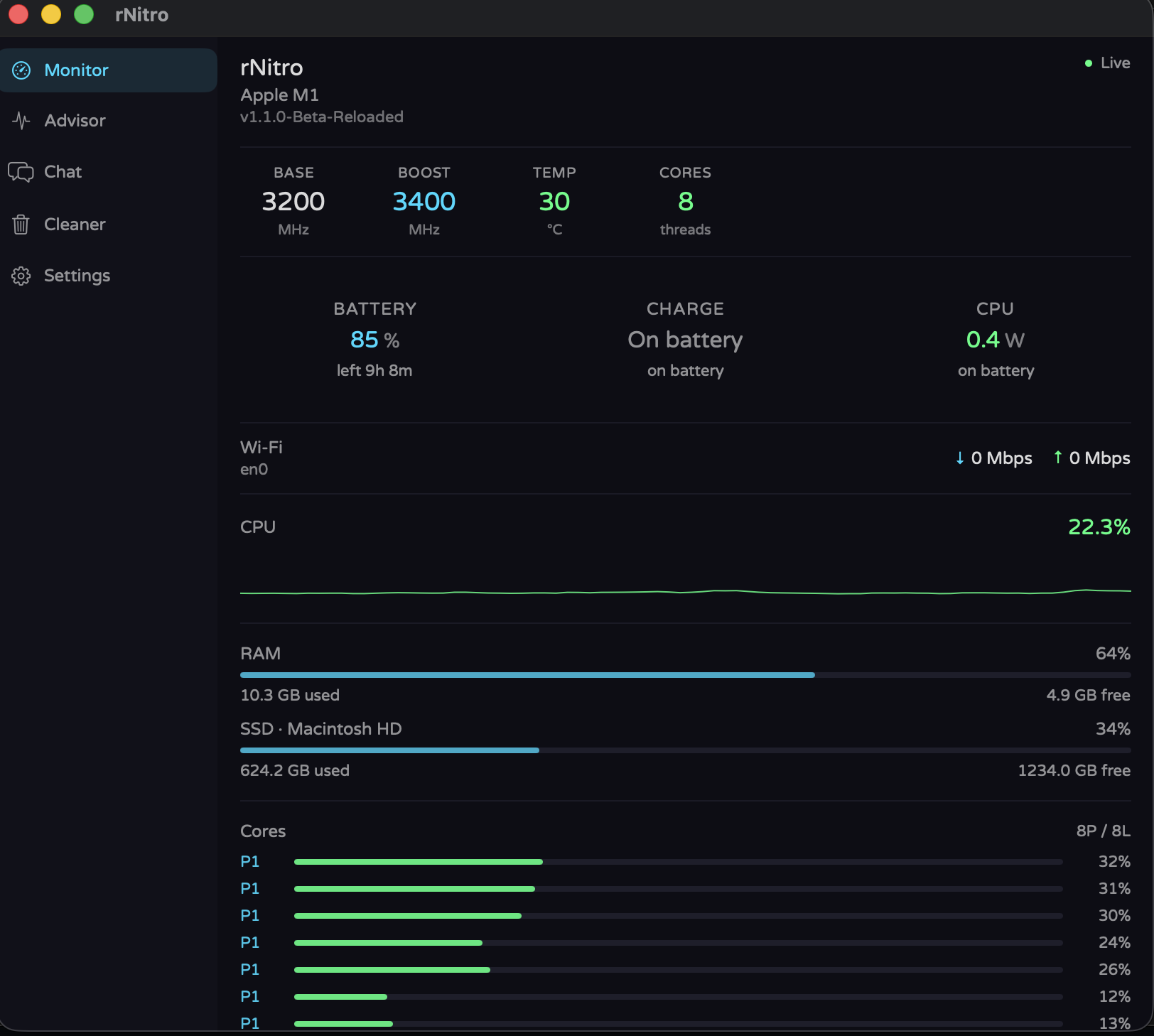Click the CPU usage line graph
The height and width of the screenshot is (1036, 1154).
point(685,591)
